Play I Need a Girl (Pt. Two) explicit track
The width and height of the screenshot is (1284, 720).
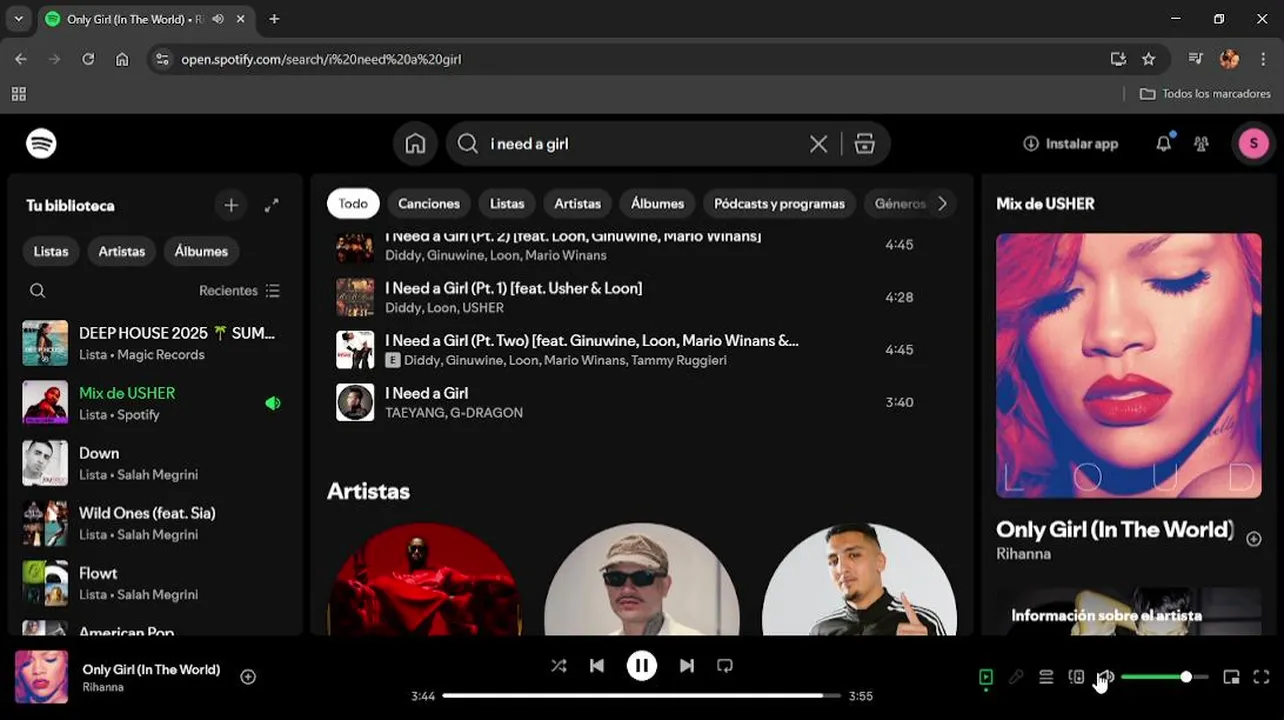click(x=640, y=350)
